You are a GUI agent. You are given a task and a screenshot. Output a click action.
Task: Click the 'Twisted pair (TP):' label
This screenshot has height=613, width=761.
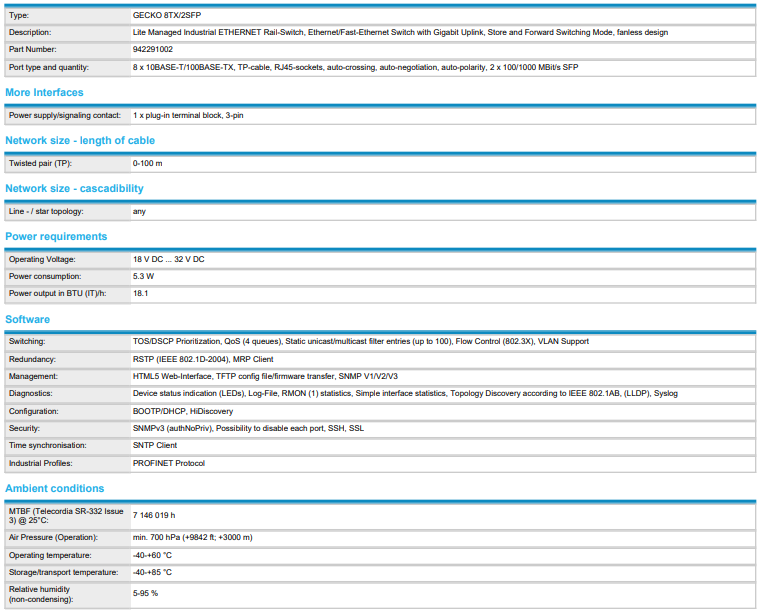pos(40,164)
